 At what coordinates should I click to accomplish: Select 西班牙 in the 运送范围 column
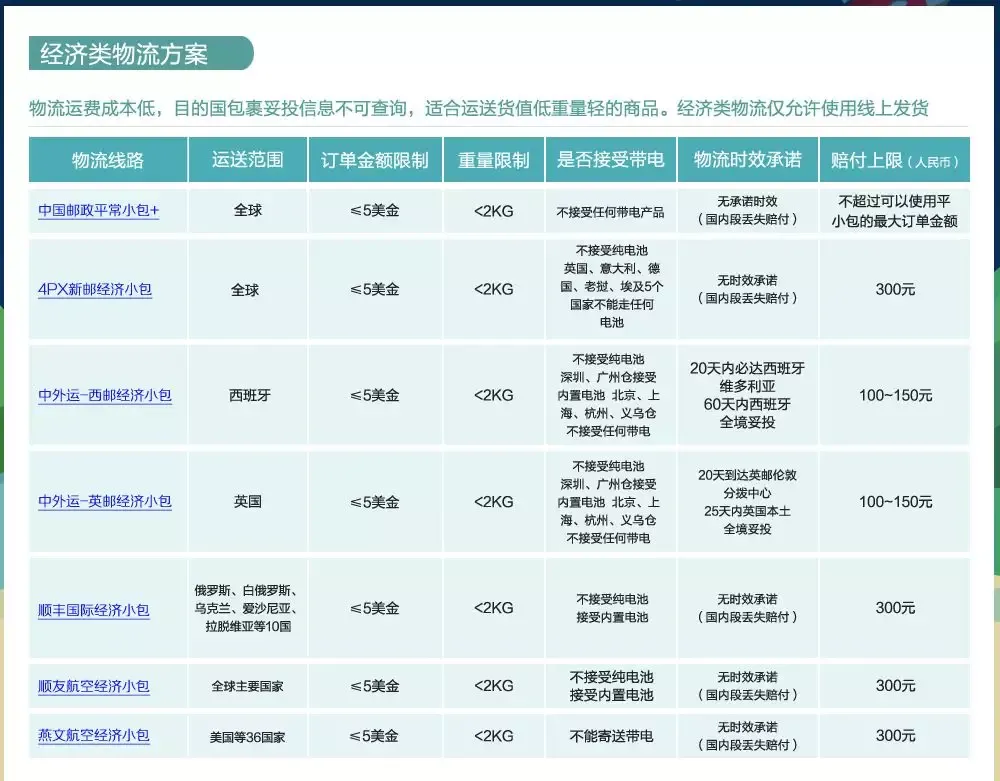point(249,395)
